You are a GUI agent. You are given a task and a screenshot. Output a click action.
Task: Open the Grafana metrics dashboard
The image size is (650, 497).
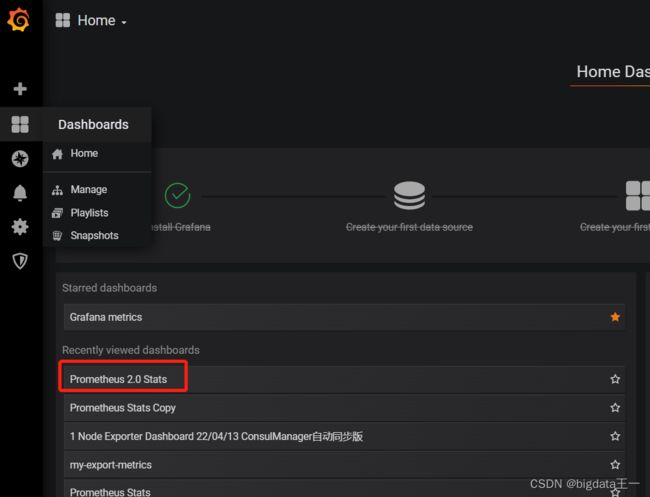coord(344,317)
